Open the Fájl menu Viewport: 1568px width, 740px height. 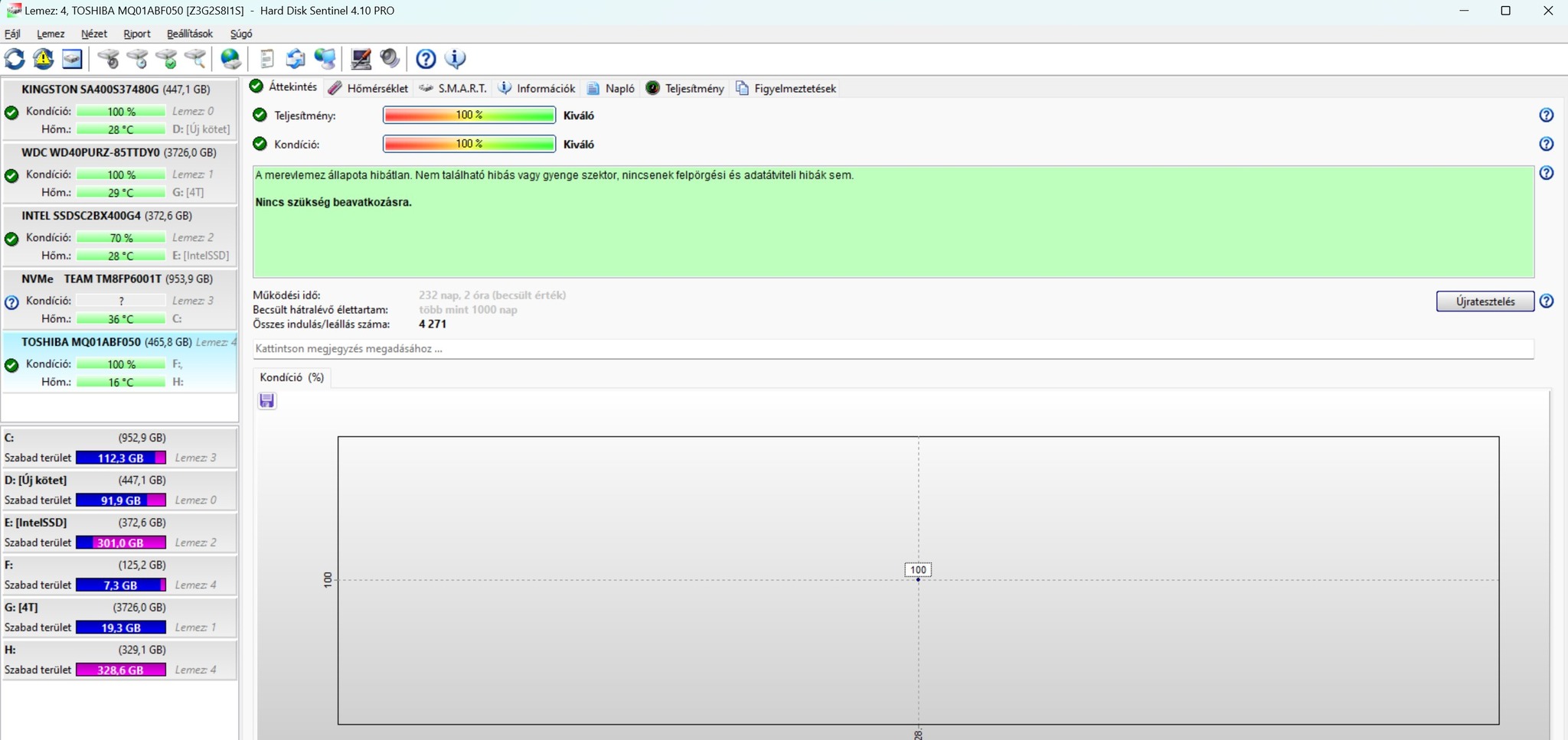click(x=12, y=34)
